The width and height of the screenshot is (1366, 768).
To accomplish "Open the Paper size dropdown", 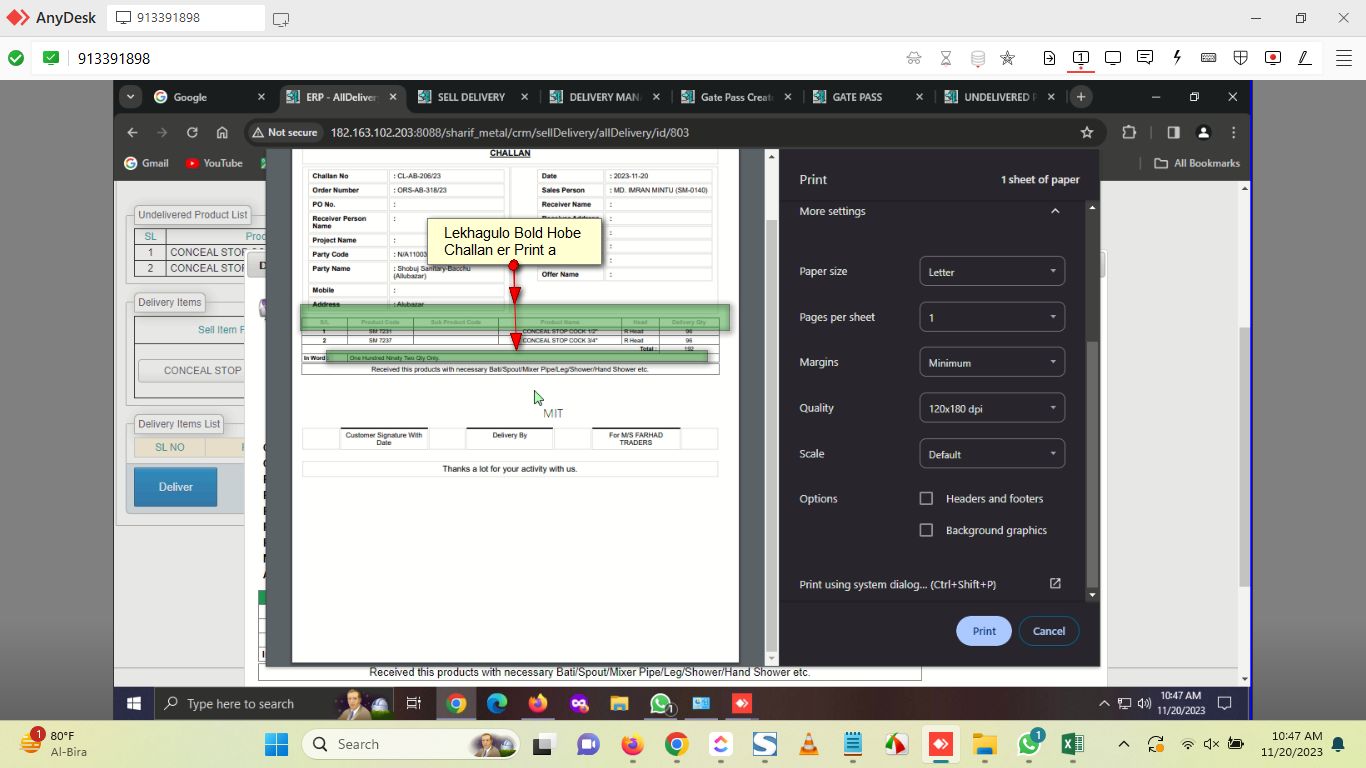I will [x=991, y=272].
